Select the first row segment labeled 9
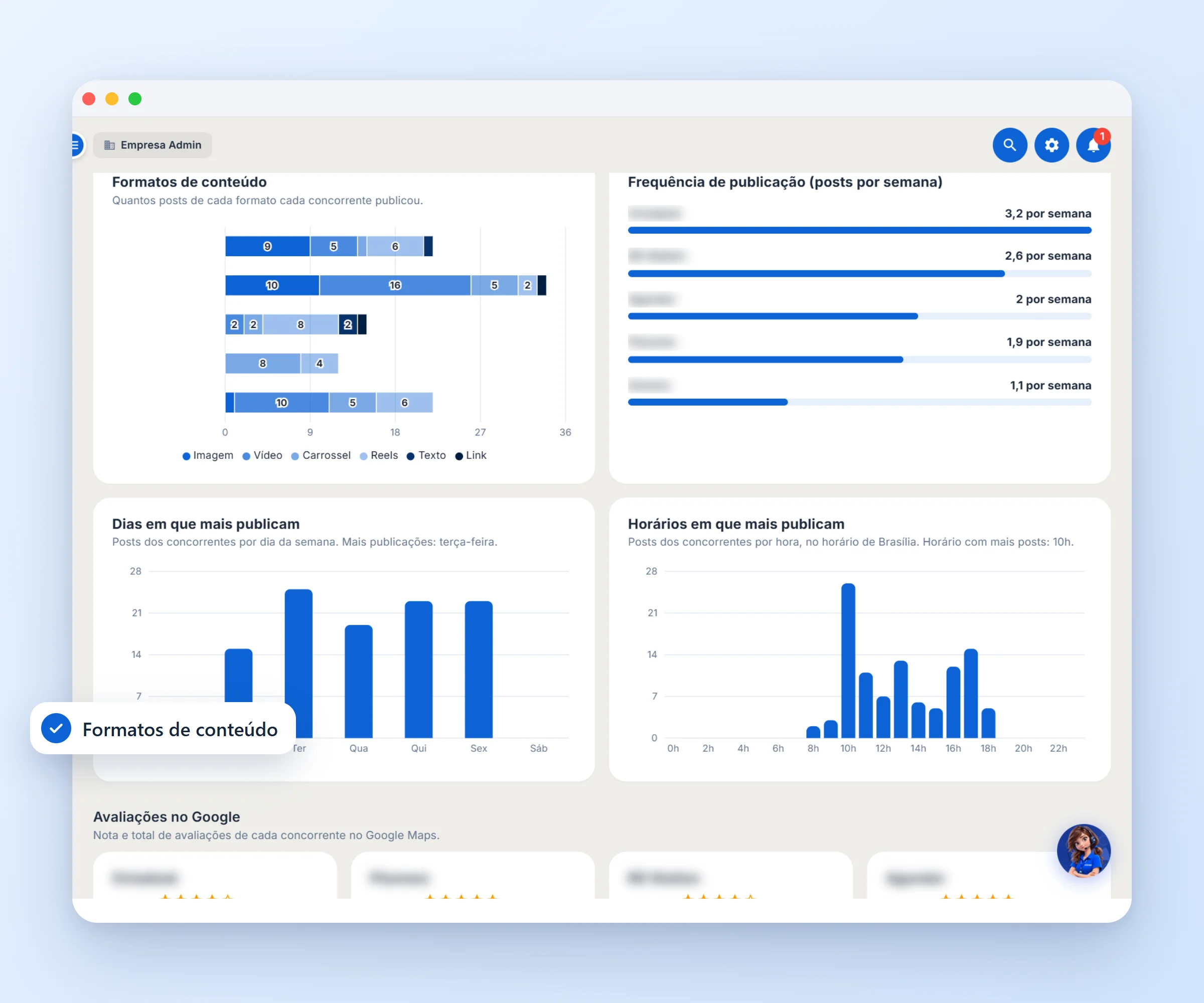Image resolution: width=1204 pixels, height=1003 pixels. click(267, 246)
